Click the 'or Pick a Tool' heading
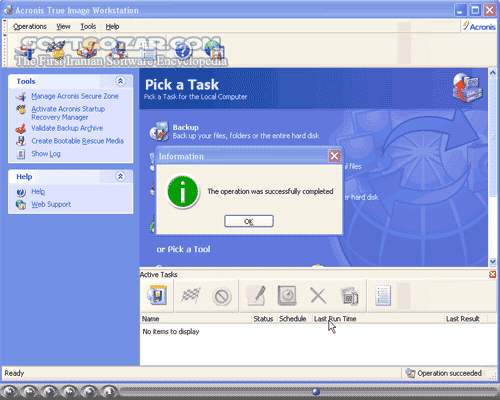 [183, 249]
